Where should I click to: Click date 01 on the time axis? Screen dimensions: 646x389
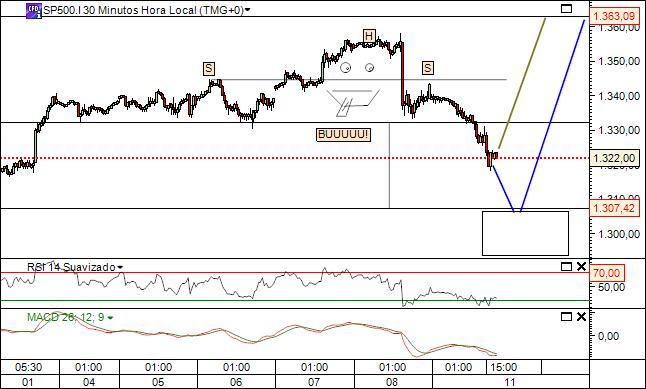click(x=28, y=382)
